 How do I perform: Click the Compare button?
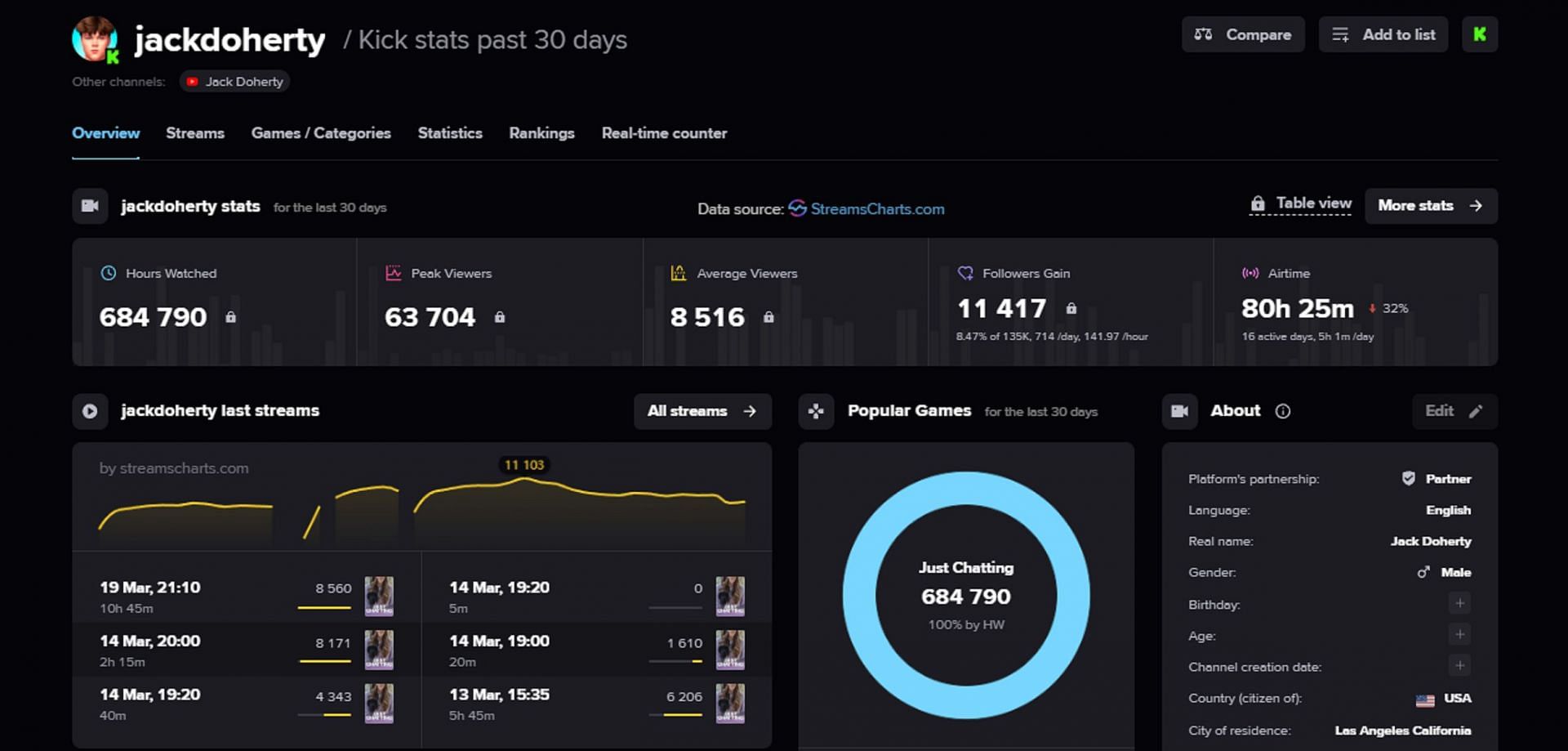click(x=1243, y=34)
